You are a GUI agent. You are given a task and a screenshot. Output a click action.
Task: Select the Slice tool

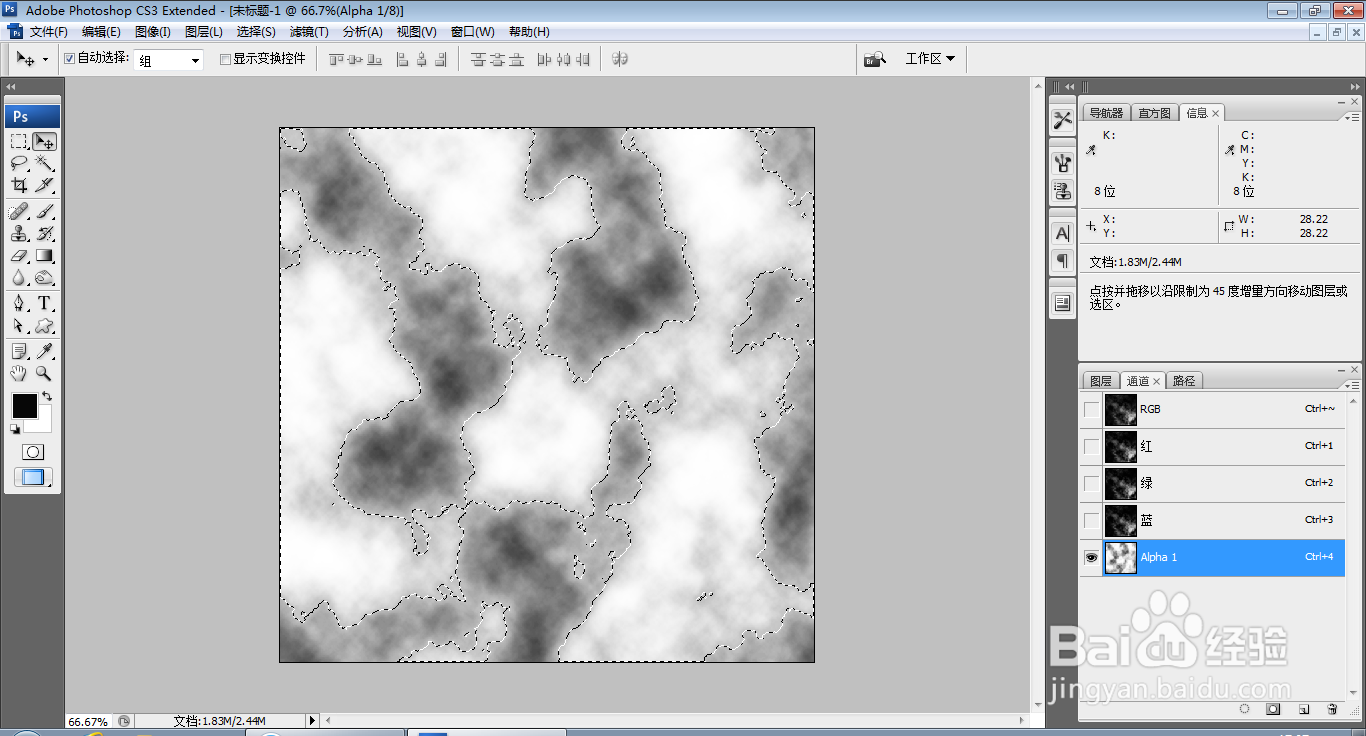pyautogui.click(x=44, y=185)
